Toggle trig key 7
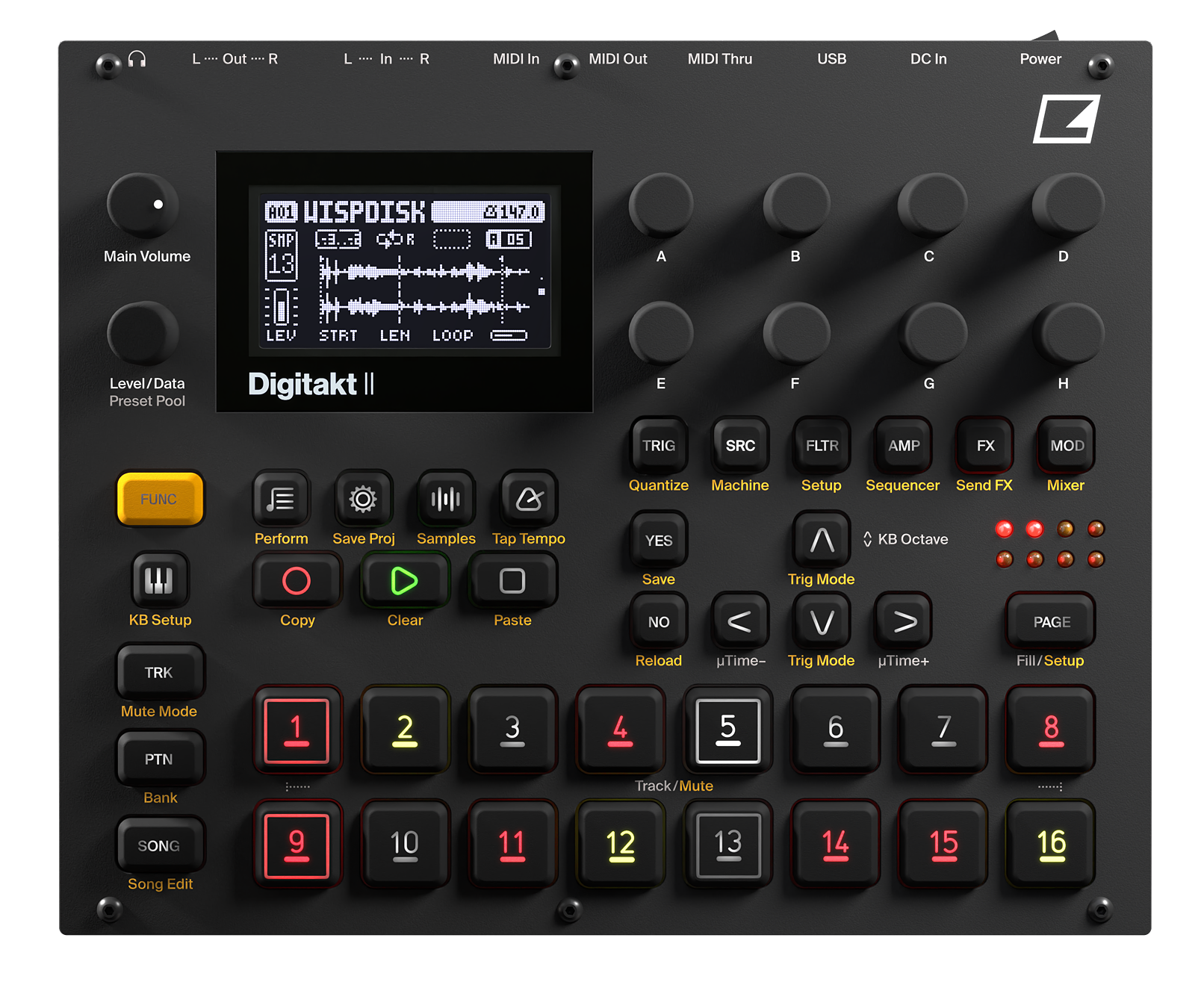Screen dimensions: 1204x985 pos(943,729)
